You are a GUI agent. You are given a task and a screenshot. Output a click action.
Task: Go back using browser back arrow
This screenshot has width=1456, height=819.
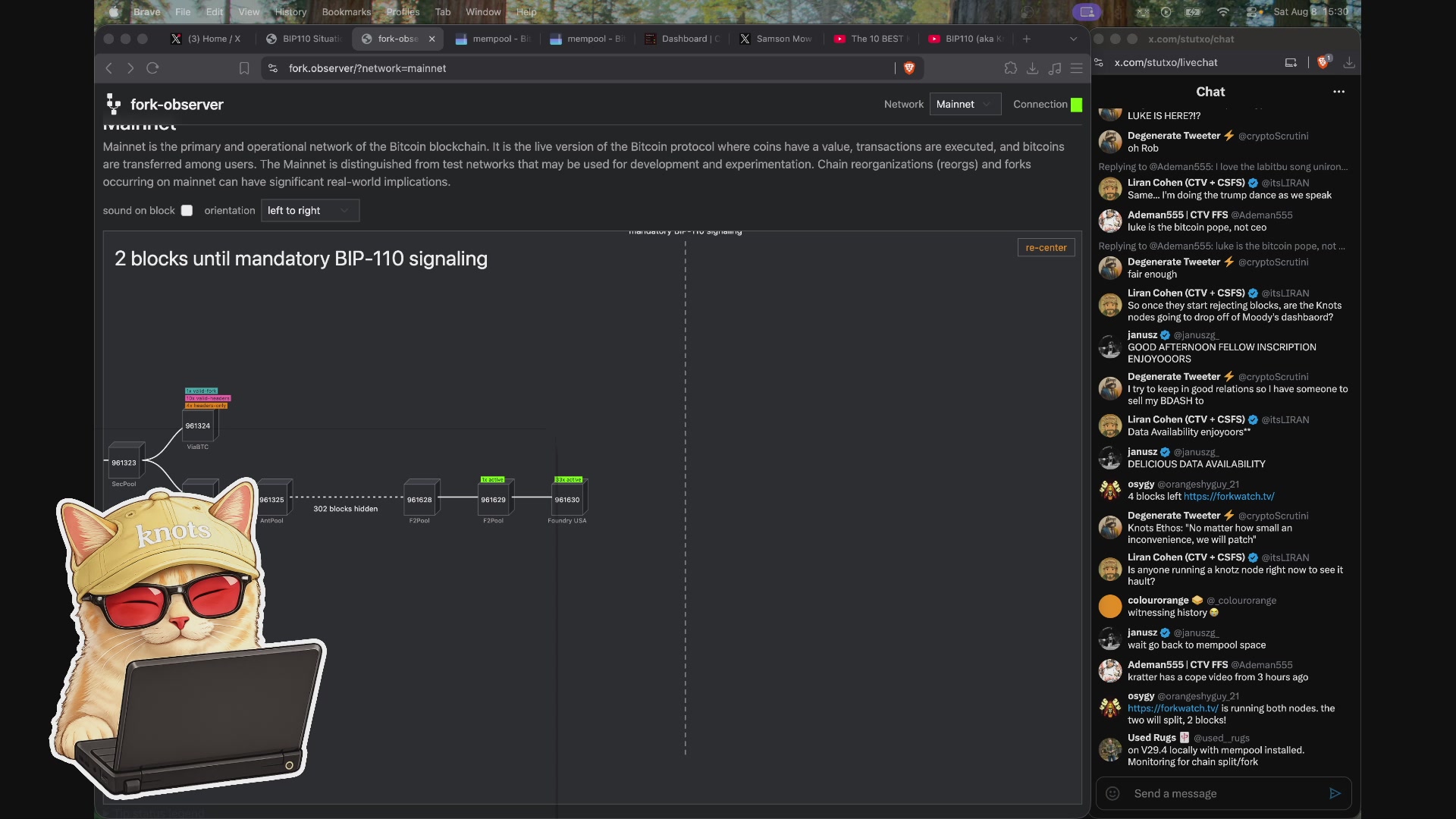click(109, 68)
